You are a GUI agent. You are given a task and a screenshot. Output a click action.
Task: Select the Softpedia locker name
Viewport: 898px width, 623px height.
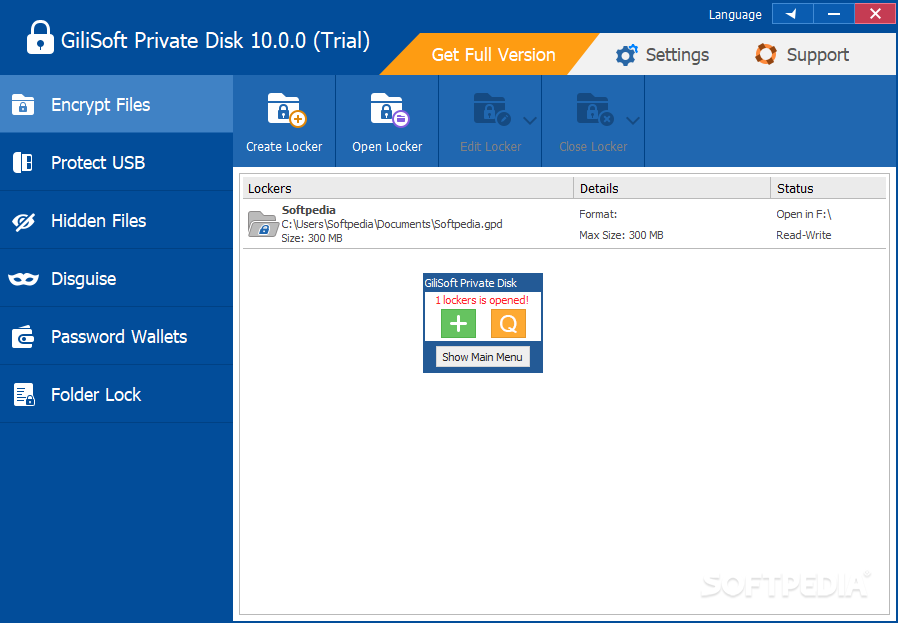(x=309, y=210)
